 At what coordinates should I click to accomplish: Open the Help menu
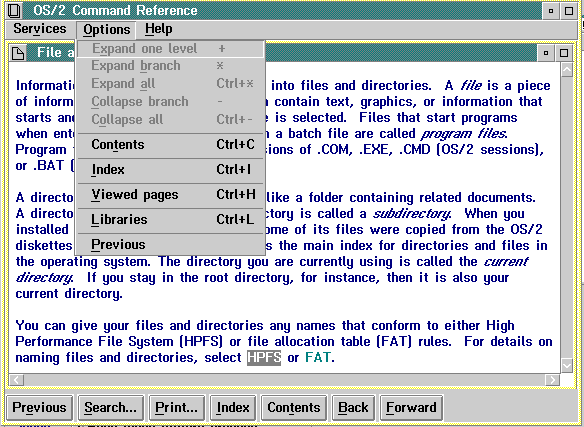(x=159, y=29)
